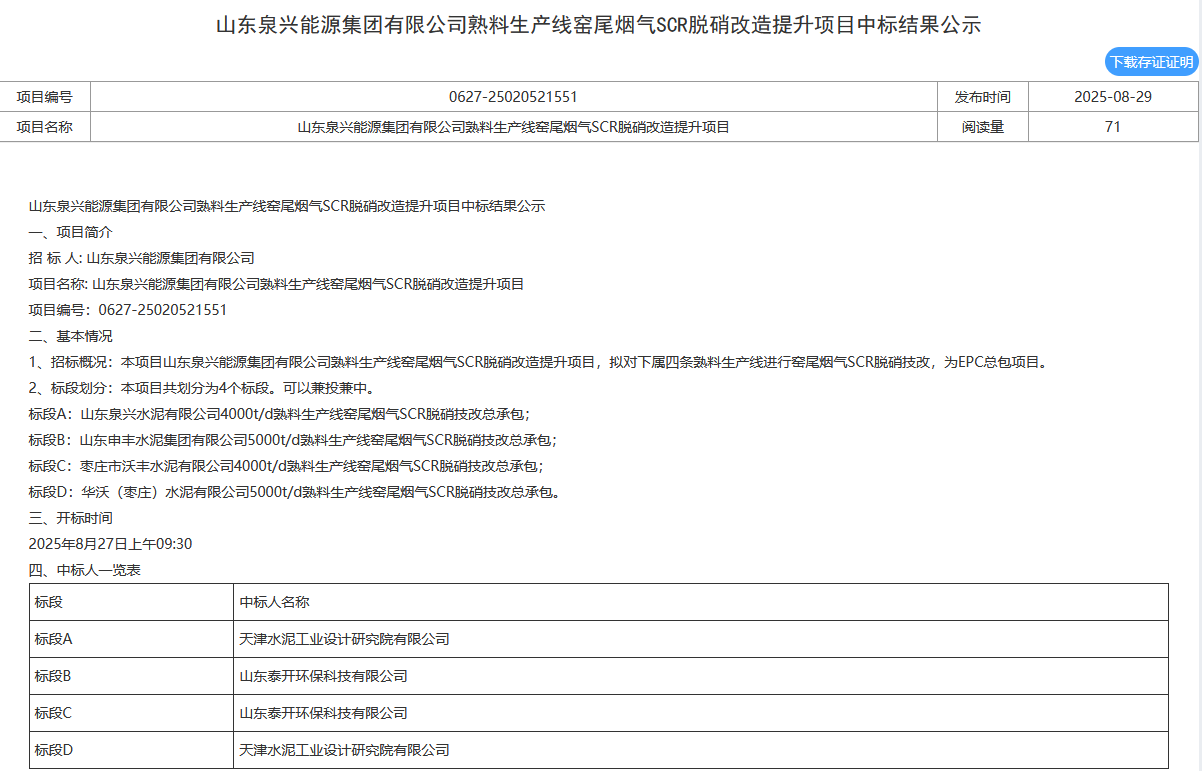The height and width of the screenshot is (771, 1202).
Task: Click the 标段A cell in winners table
Action: click(x=131, y=639)
